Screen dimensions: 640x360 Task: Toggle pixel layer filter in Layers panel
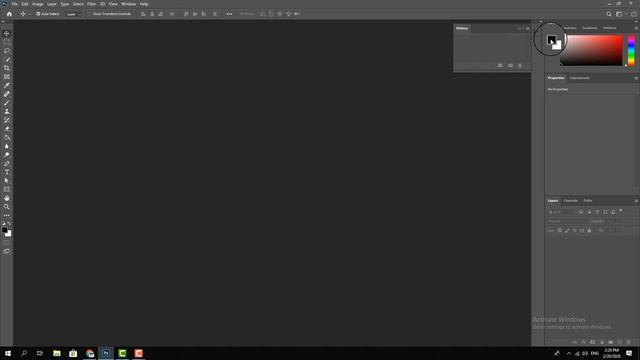581,212
